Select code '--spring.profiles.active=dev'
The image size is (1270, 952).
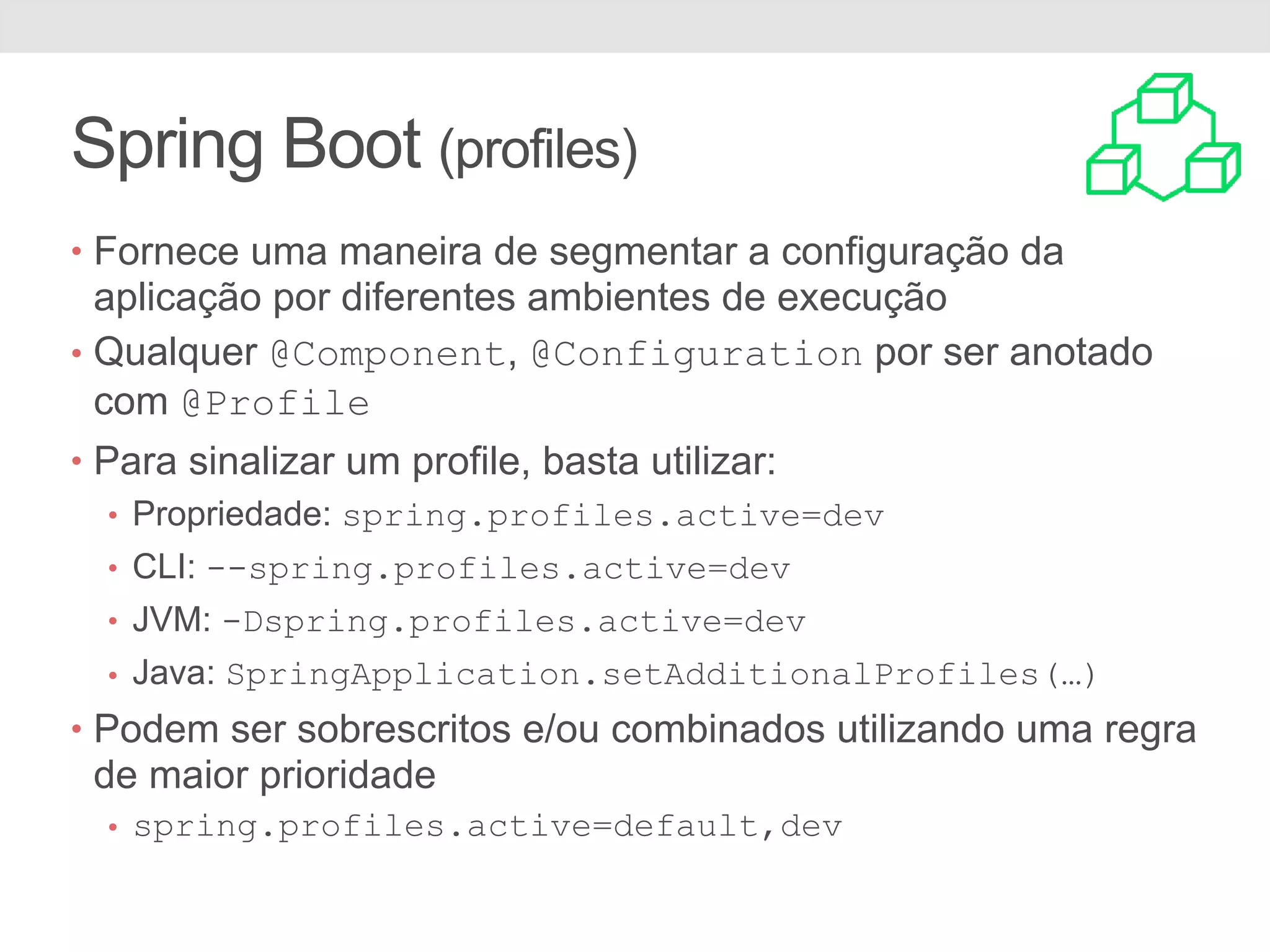tap(499, 570)
